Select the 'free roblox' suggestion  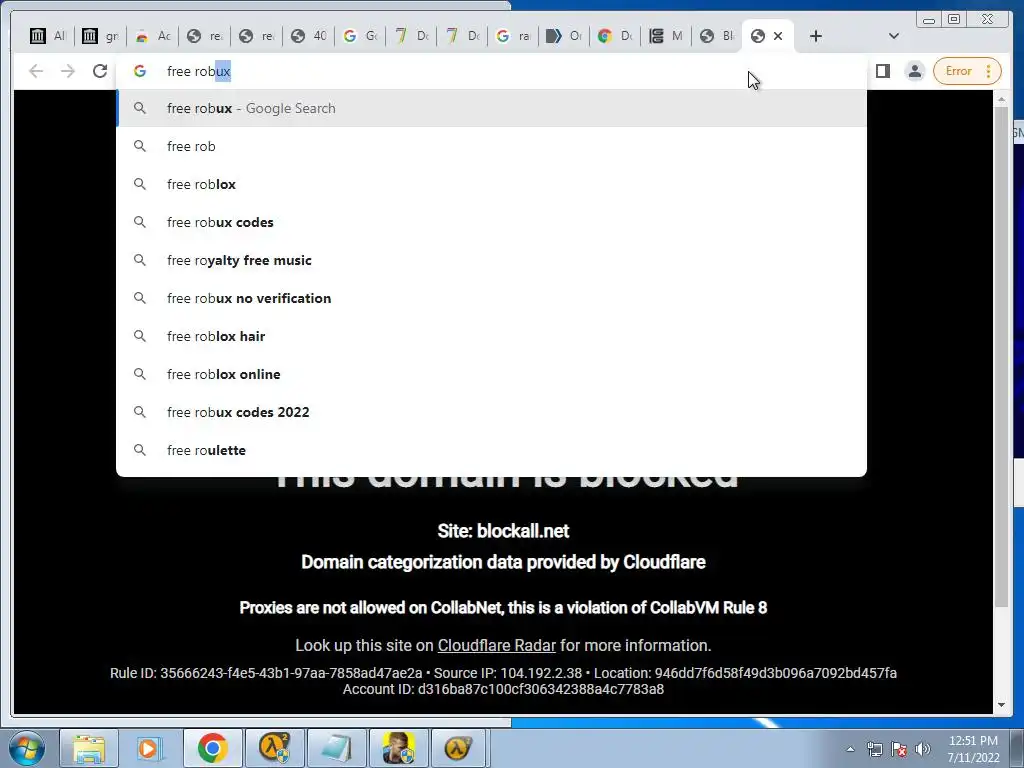click(x=491, y=184)
